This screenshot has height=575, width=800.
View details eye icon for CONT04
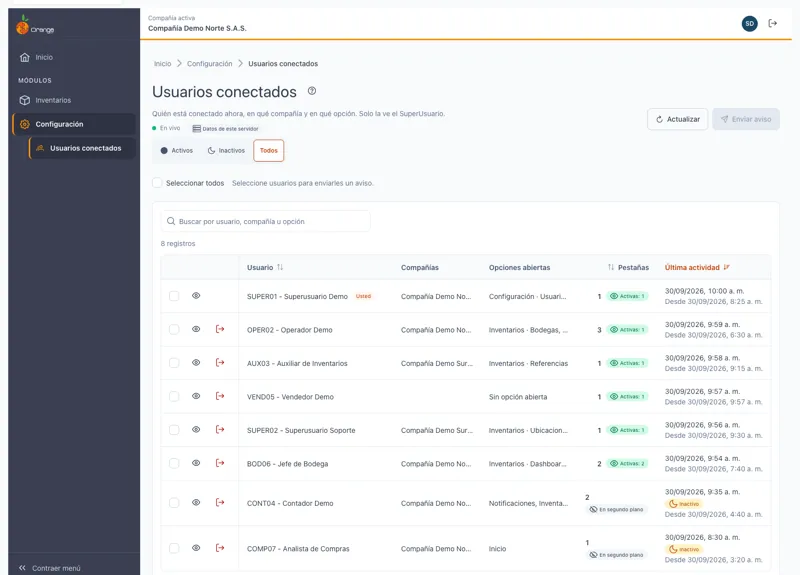(x=196, y=503)
